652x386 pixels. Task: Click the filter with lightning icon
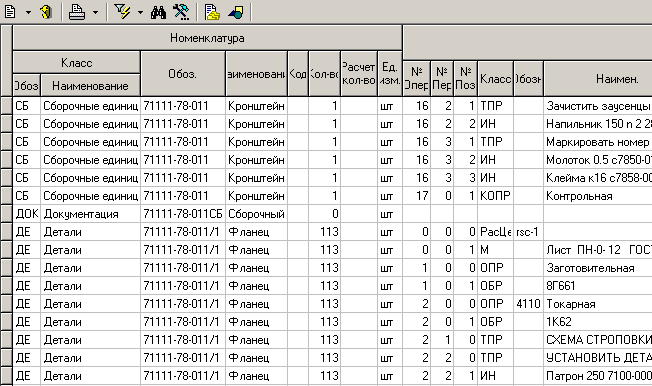123,12
